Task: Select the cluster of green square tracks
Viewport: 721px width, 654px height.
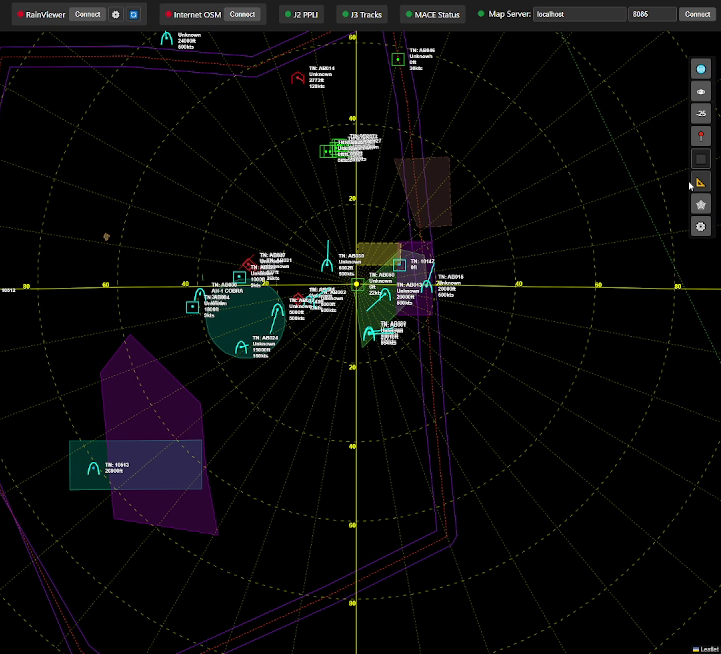Action: [x=333, y=149]
